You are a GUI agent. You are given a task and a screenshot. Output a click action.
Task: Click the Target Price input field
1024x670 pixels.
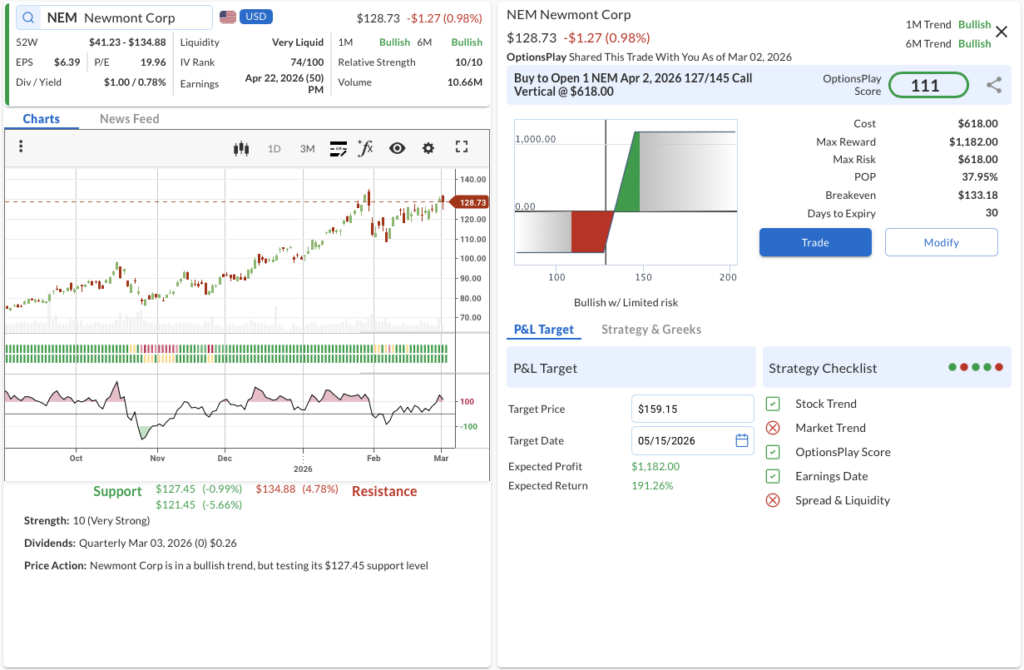[692, 409]
